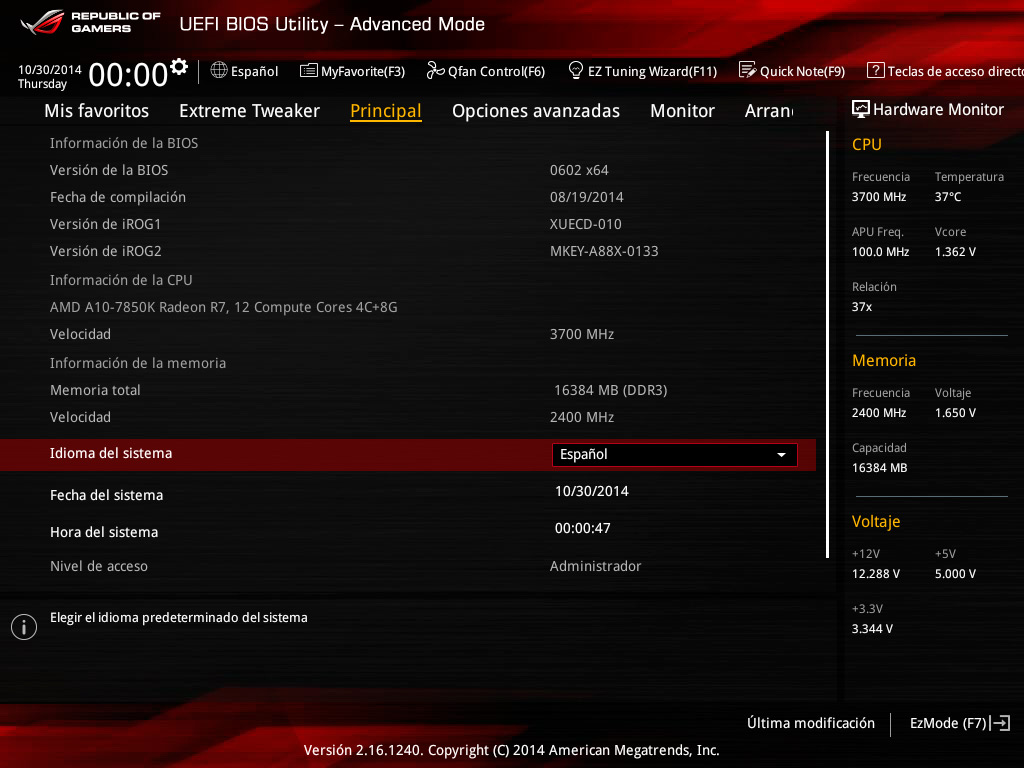The image size is (1024, 768).
Task: Launch EZ Tuning Wizard(F11)
Action: click(x=643, y=71)
